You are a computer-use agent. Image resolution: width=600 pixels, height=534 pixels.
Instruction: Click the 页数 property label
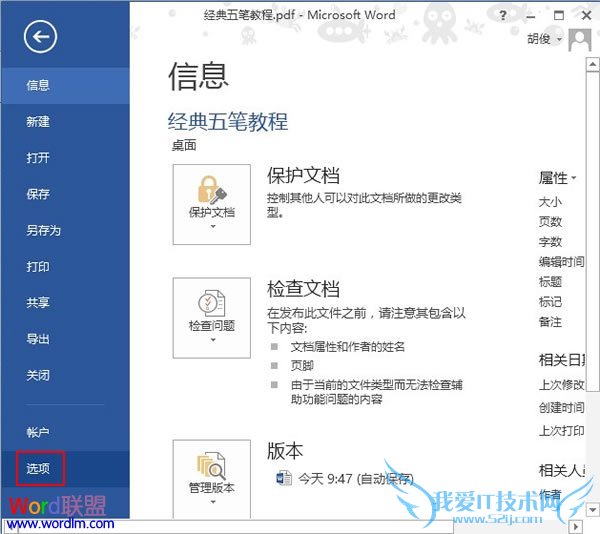[x=550, y=221]
